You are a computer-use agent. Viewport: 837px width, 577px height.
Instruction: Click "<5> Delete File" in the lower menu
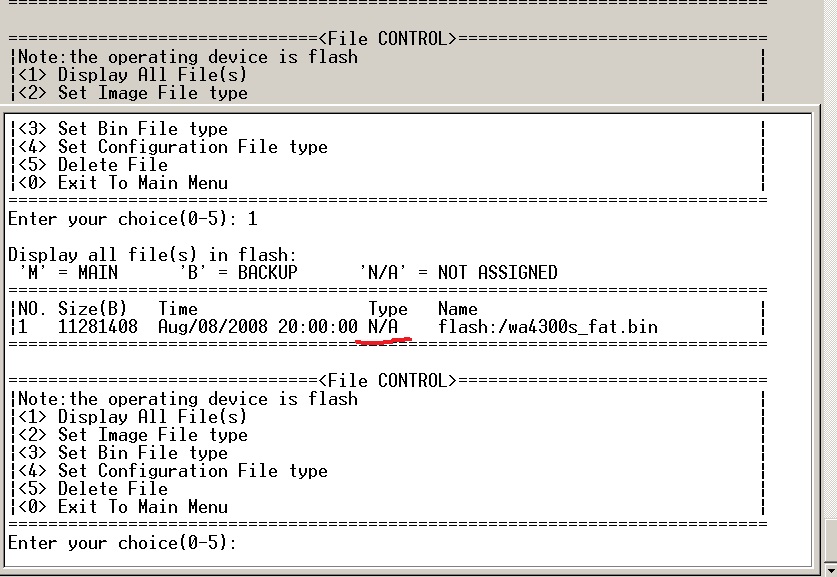(112, 489)
